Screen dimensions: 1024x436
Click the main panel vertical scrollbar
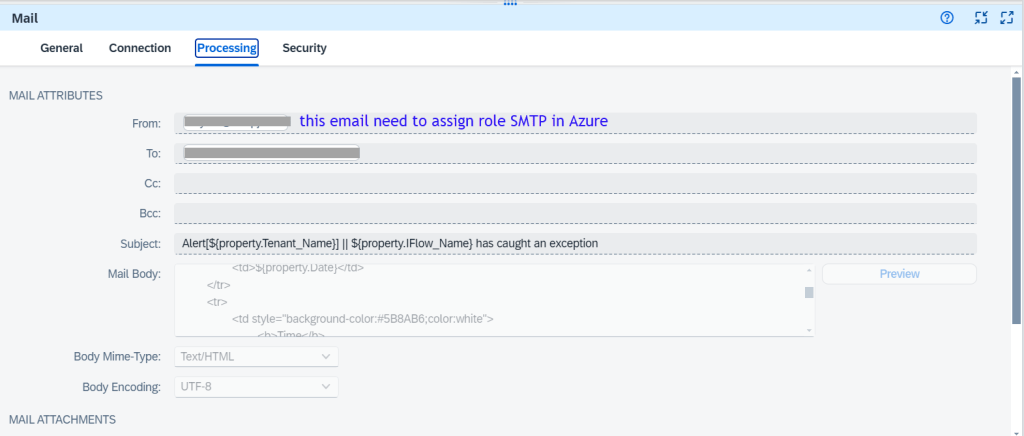coord(1016,200)
